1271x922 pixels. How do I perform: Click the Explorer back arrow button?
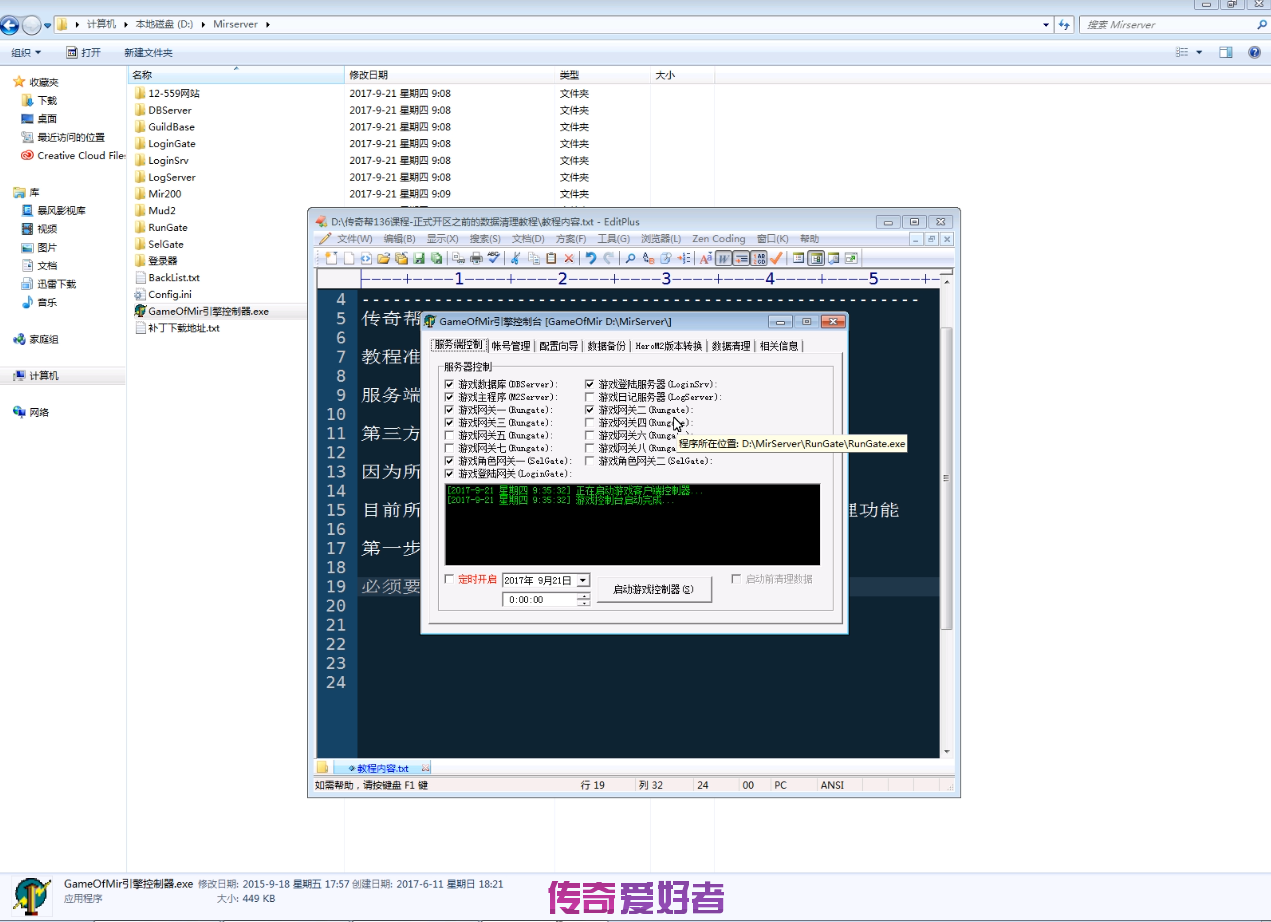[10, 25]
